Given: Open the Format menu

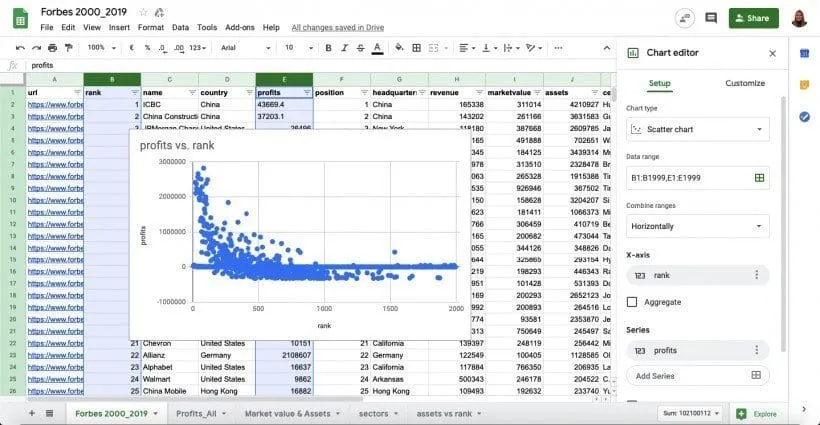Looking at the screenshot, I should coord(151,27).
